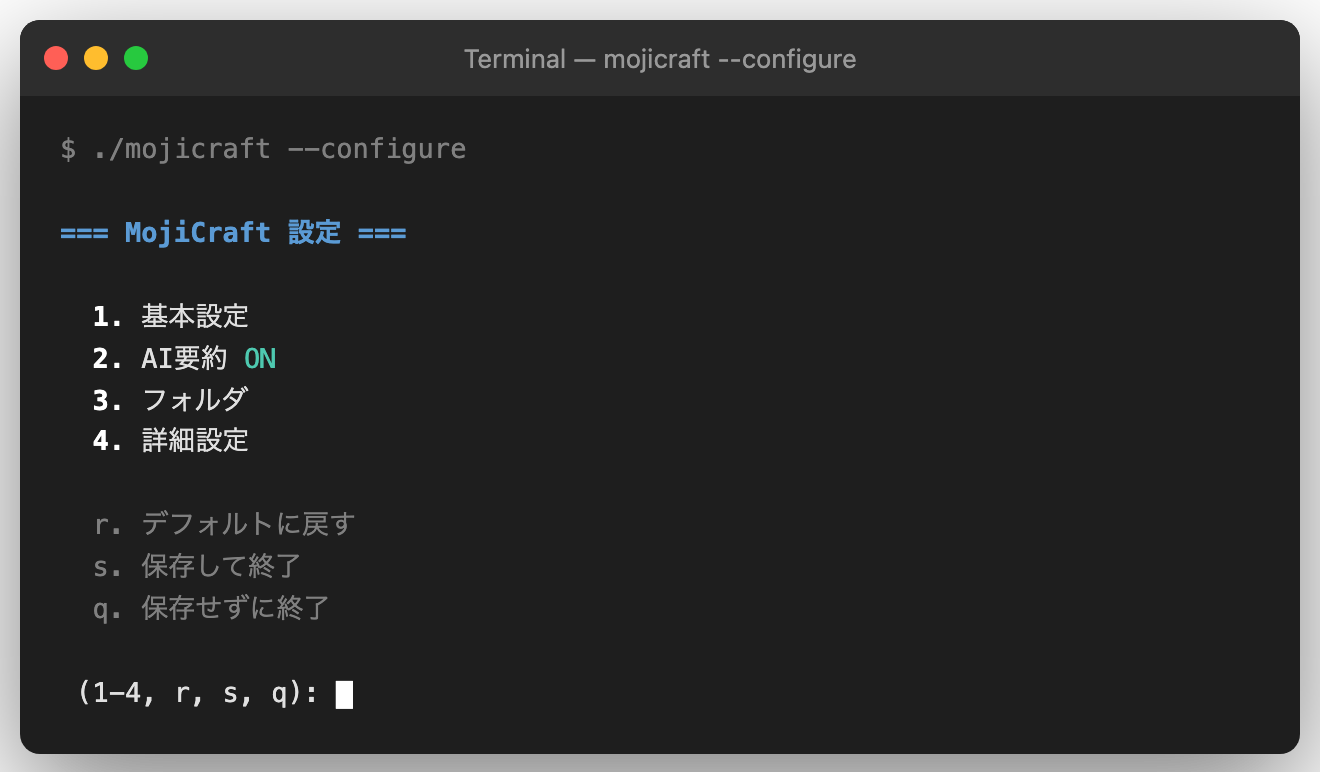Click the gray q. shortcut key label
The image size is (1320, 772).
pos(108,608)
